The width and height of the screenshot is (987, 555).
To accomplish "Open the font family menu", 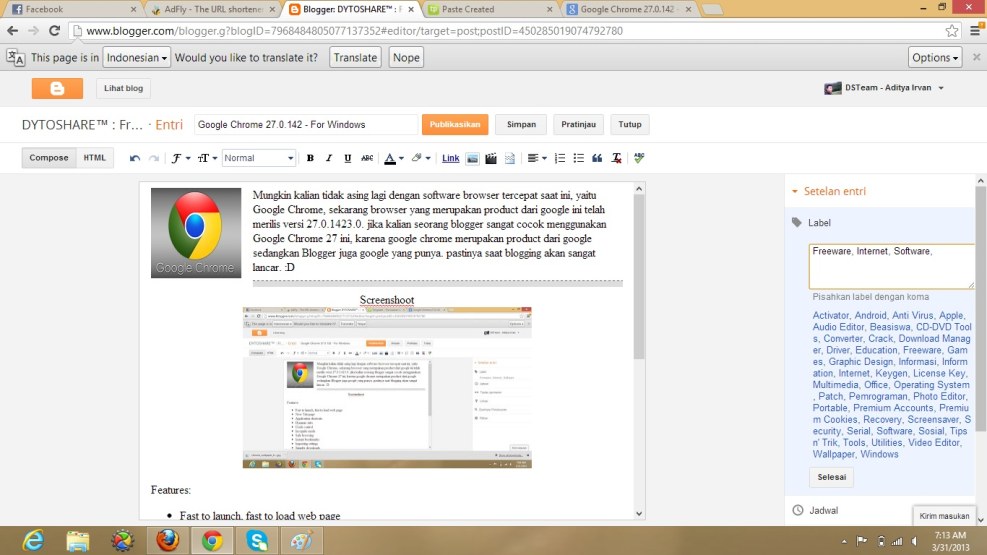I will click(x=181, y=158).
